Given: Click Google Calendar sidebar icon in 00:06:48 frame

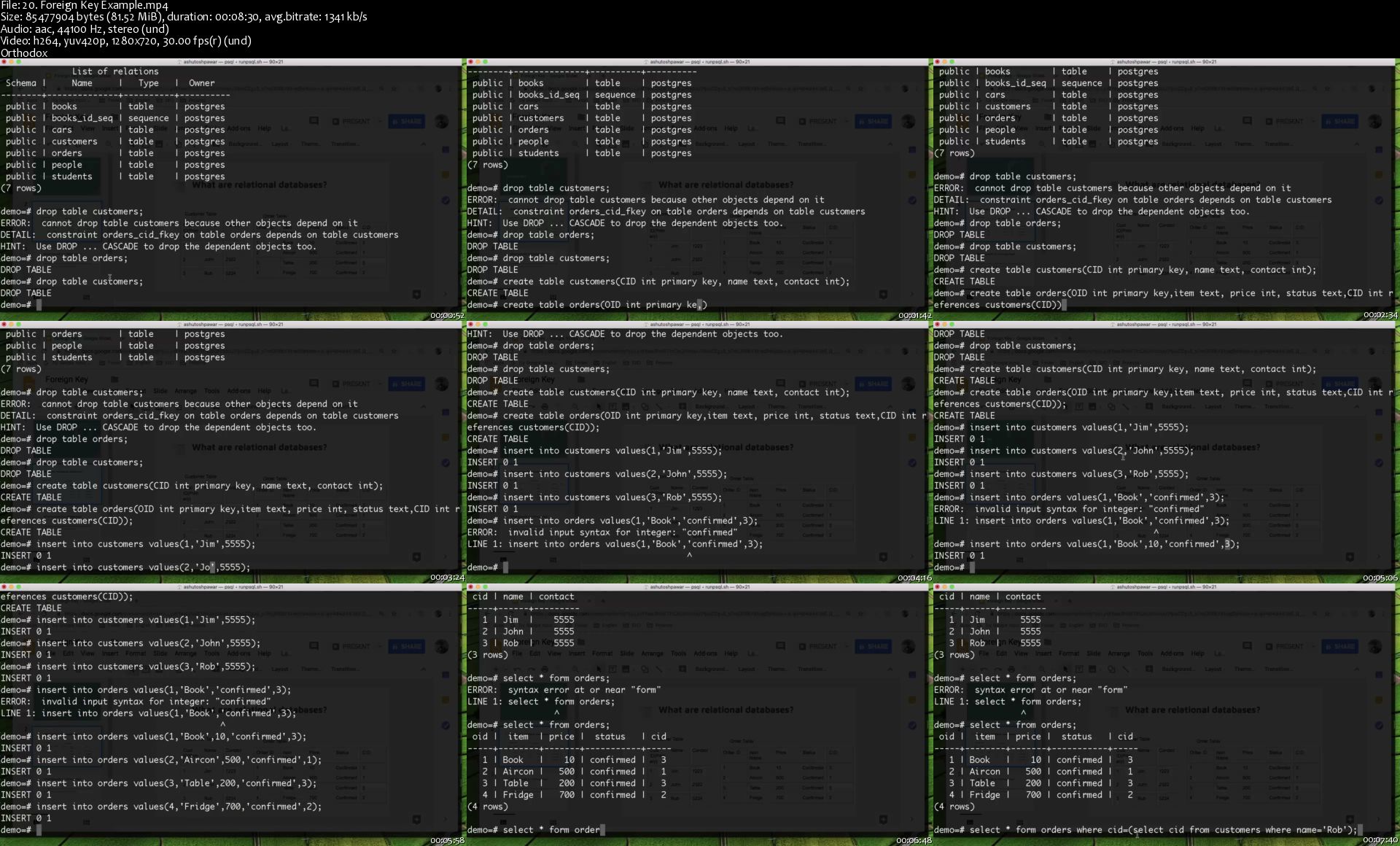Looking at the screenshot, I should (x=912, y=675).
